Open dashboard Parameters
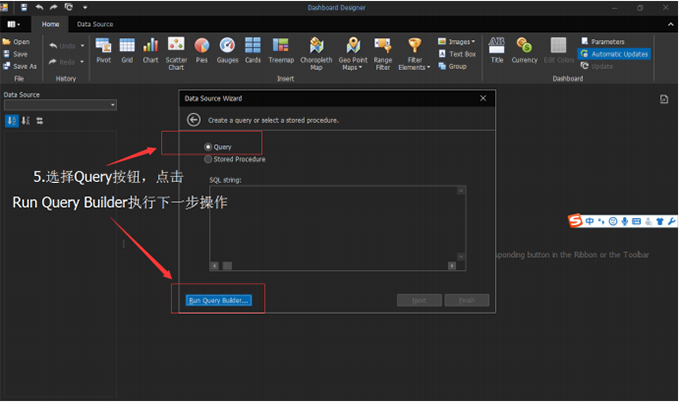The height and width of the screenshot is (402, 680). pos(603,42)
